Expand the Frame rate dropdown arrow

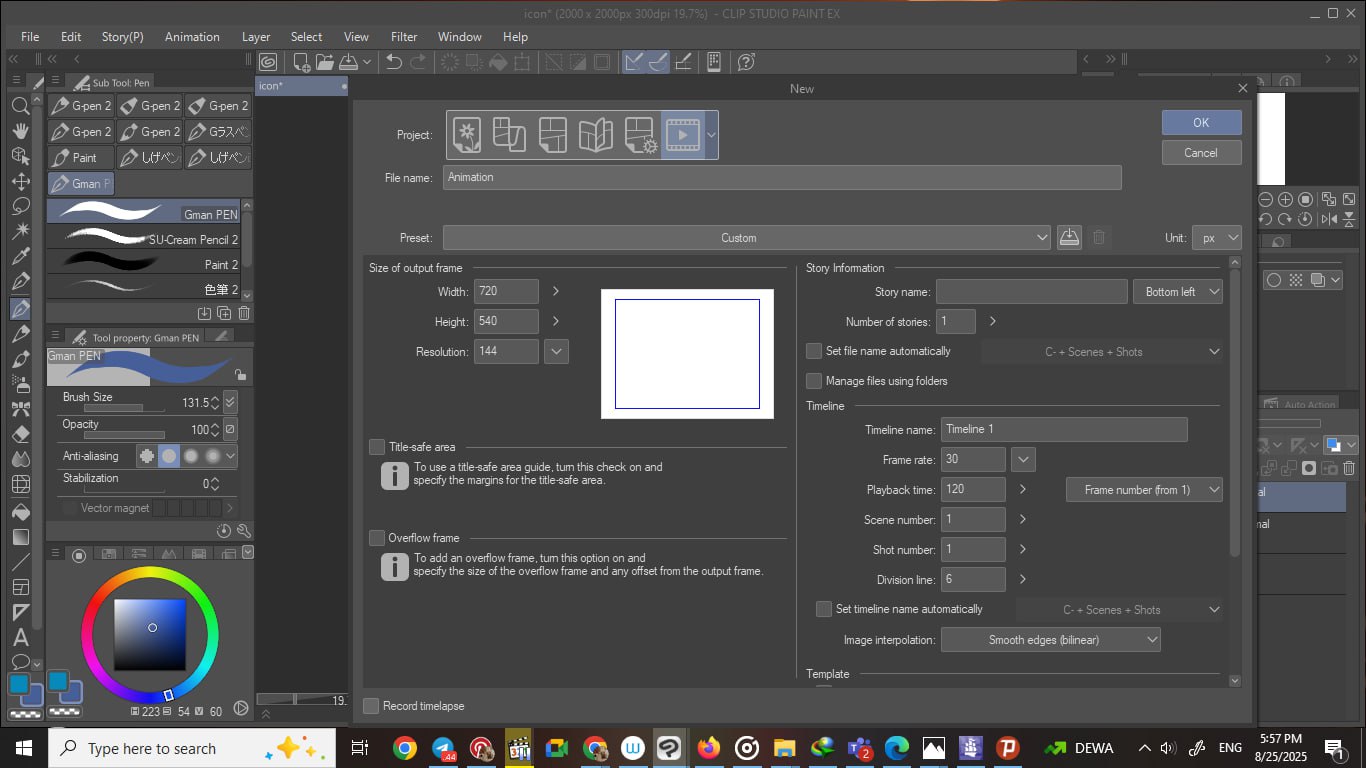(x=1023, y=460)
